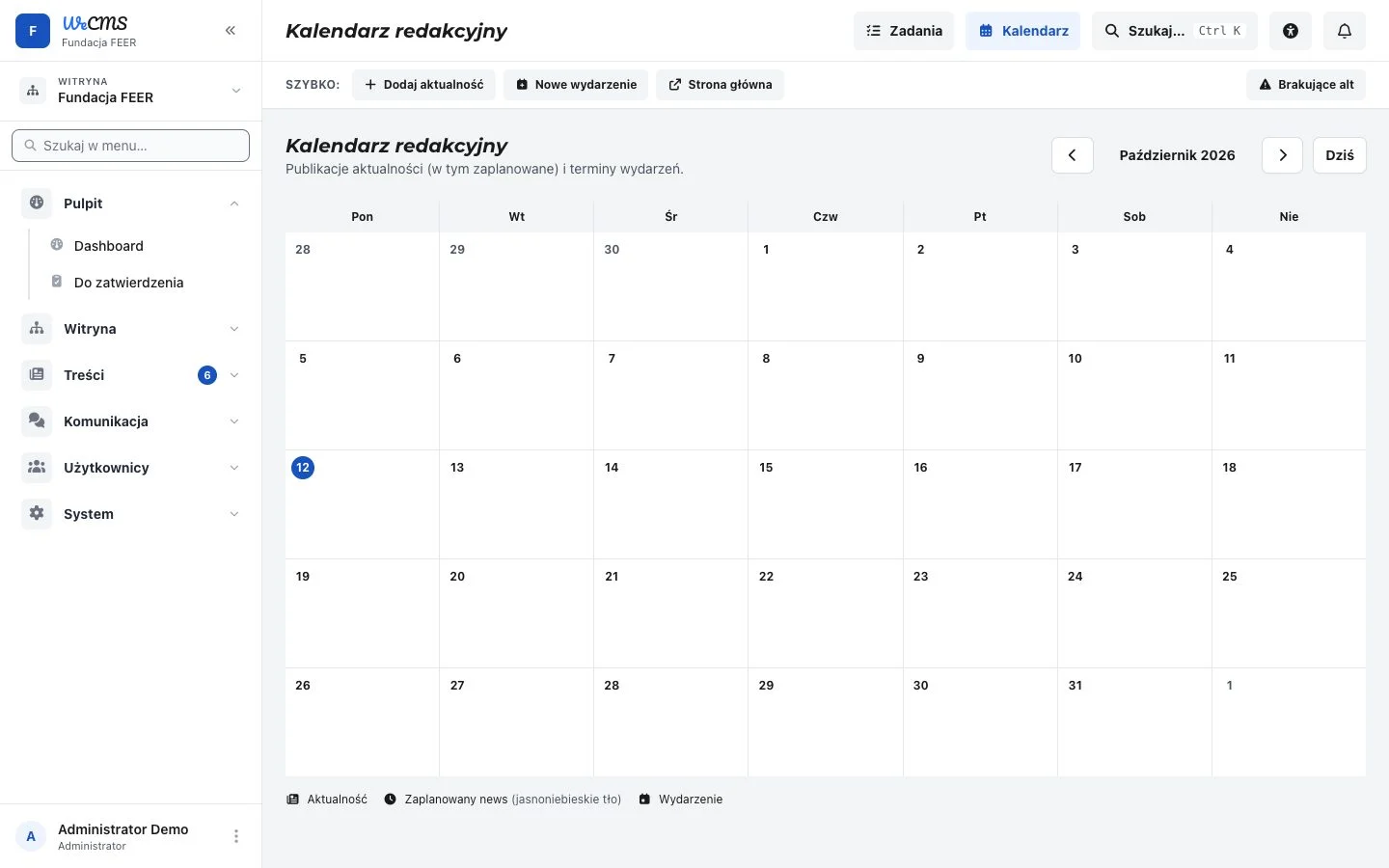
Task: Open Do zatwierdzenia menu item
Action: [145, 283]
